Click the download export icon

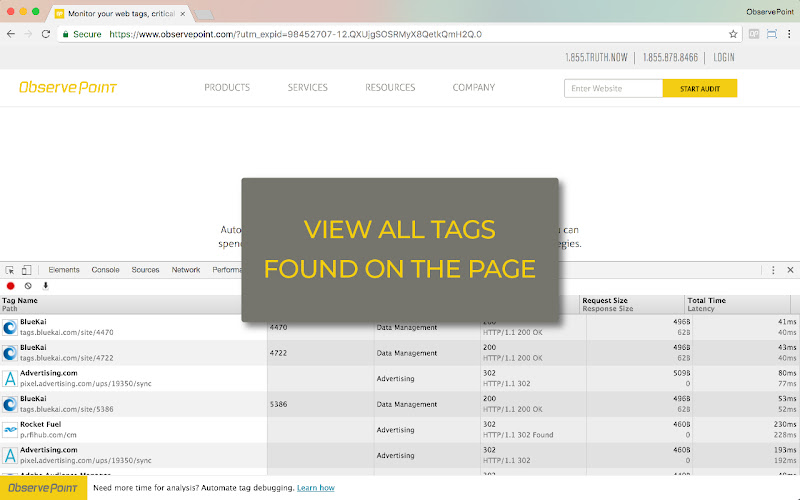pos(45,286)
